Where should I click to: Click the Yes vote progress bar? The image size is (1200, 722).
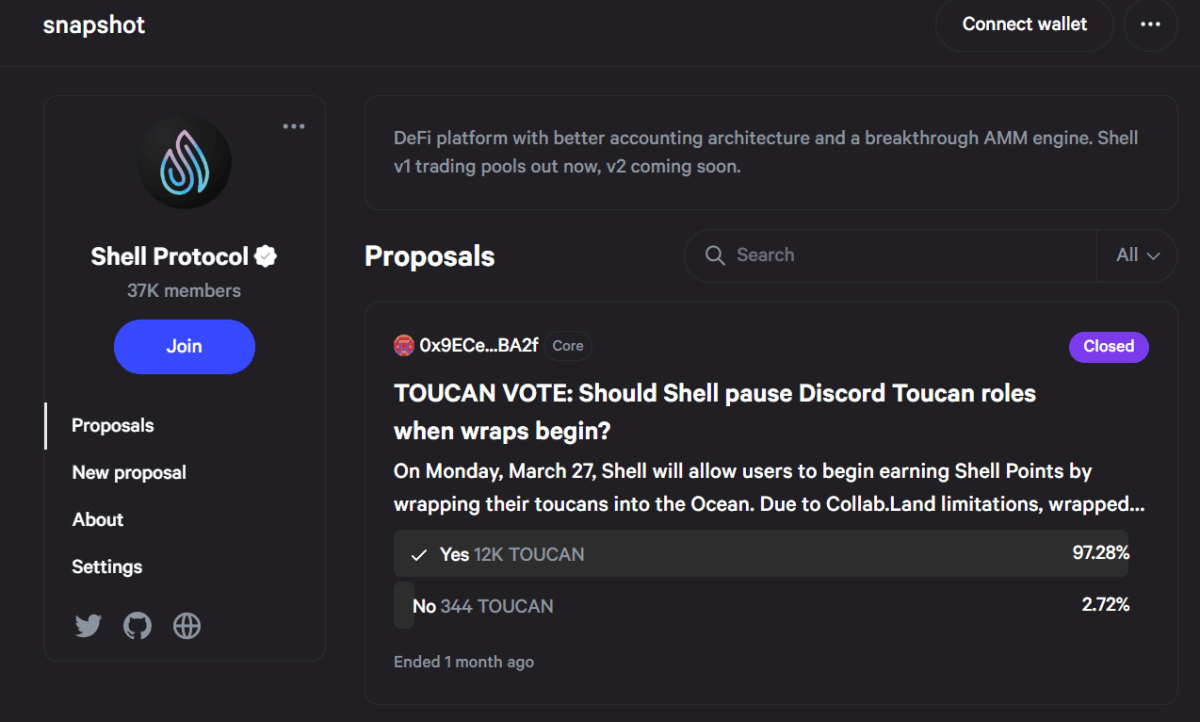760,554
